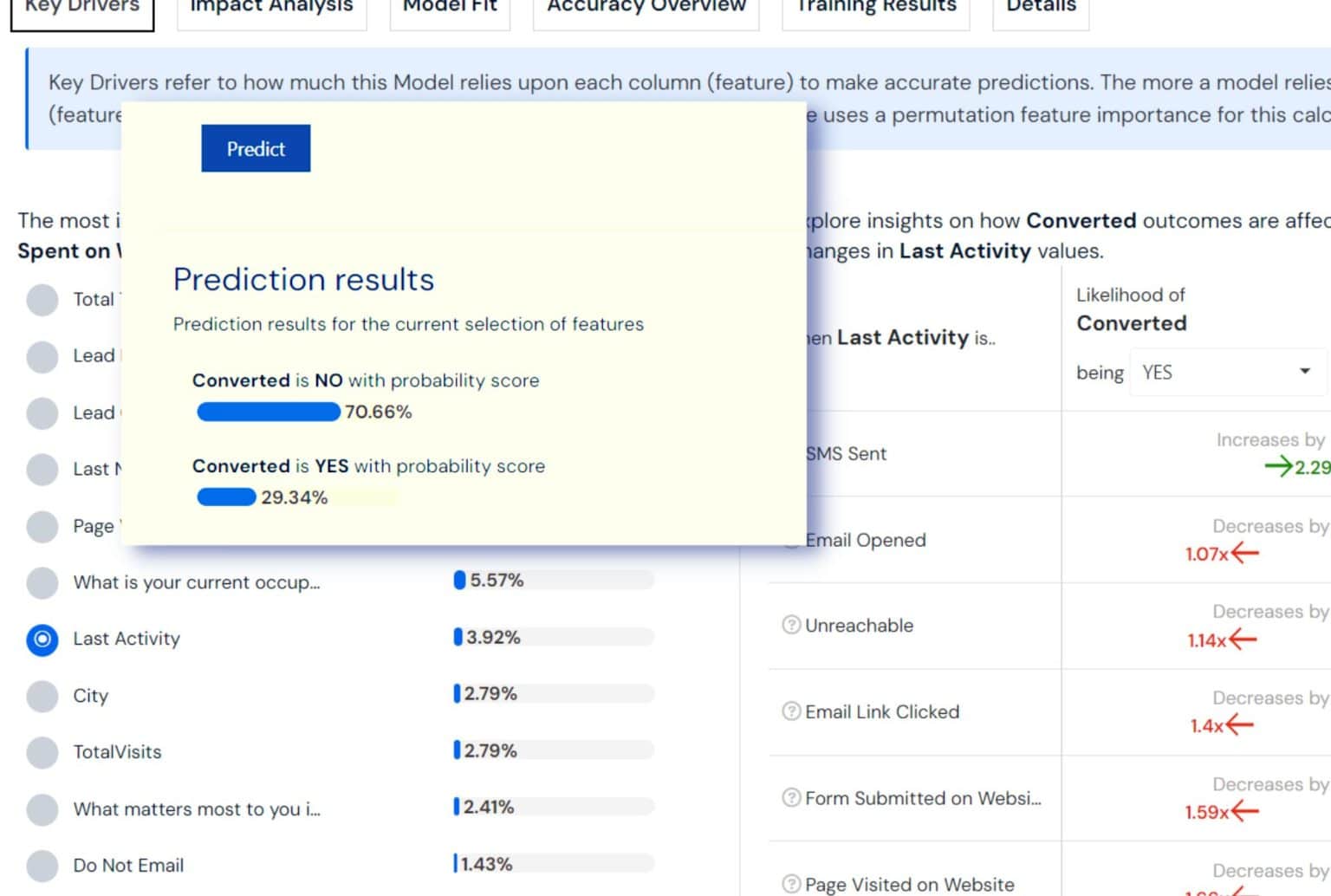Screen dimensions: 1331x896
Task: Select the Do Not Email radio button
Action: pyautogui.click(x=42, y=866)
